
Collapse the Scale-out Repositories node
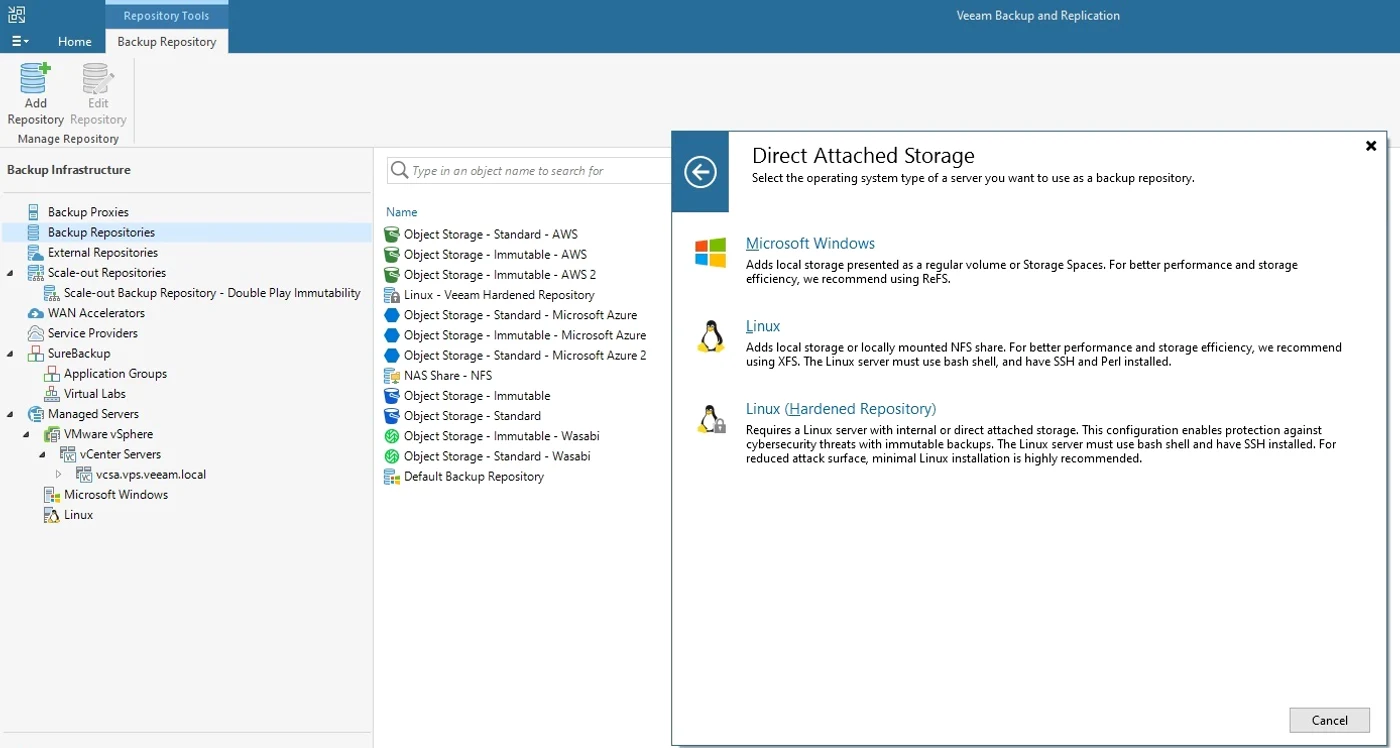click(x=11, y=273)
